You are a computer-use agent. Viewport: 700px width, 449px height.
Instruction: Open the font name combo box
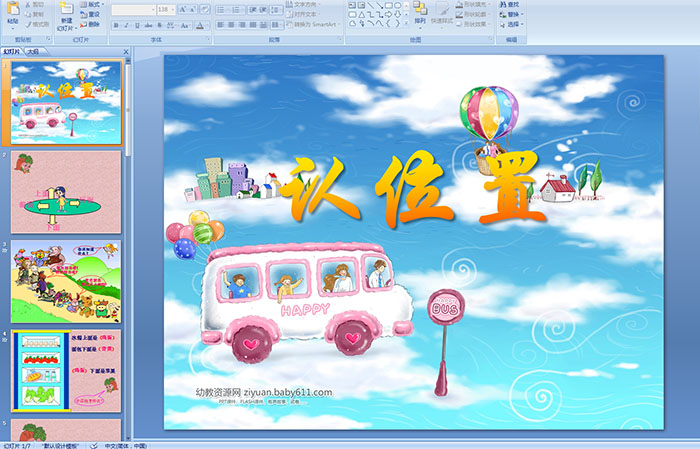(133, 10)
